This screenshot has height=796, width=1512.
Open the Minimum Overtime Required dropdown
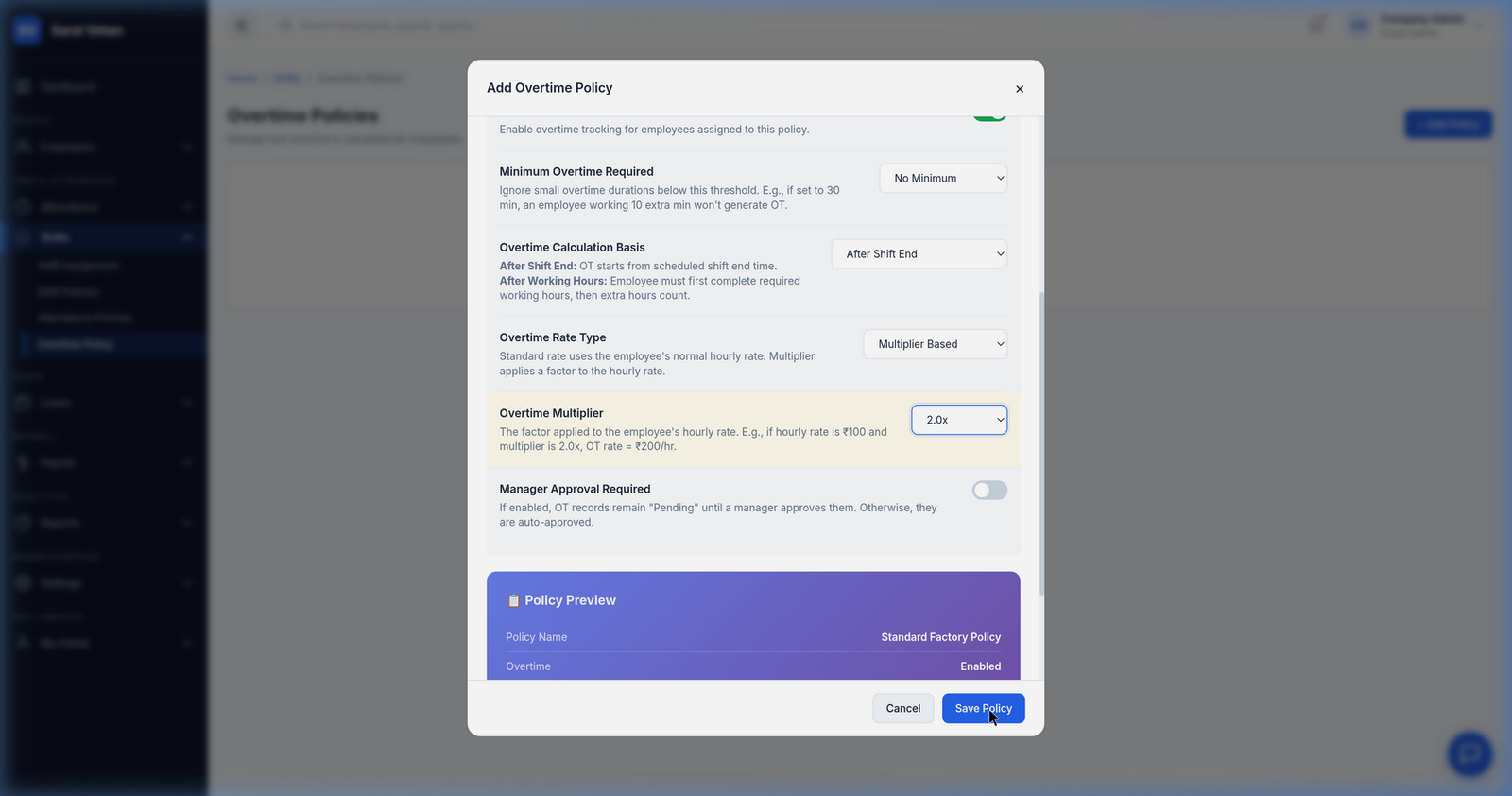(x=943, y=178)
